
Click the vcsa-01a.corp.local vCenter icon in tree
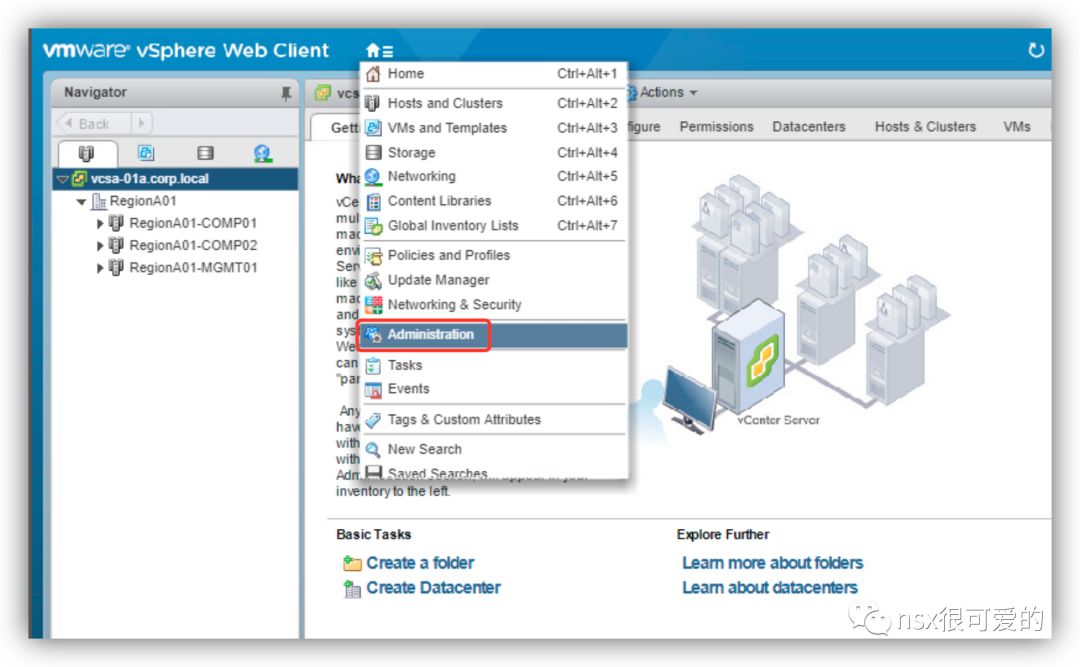80,179
